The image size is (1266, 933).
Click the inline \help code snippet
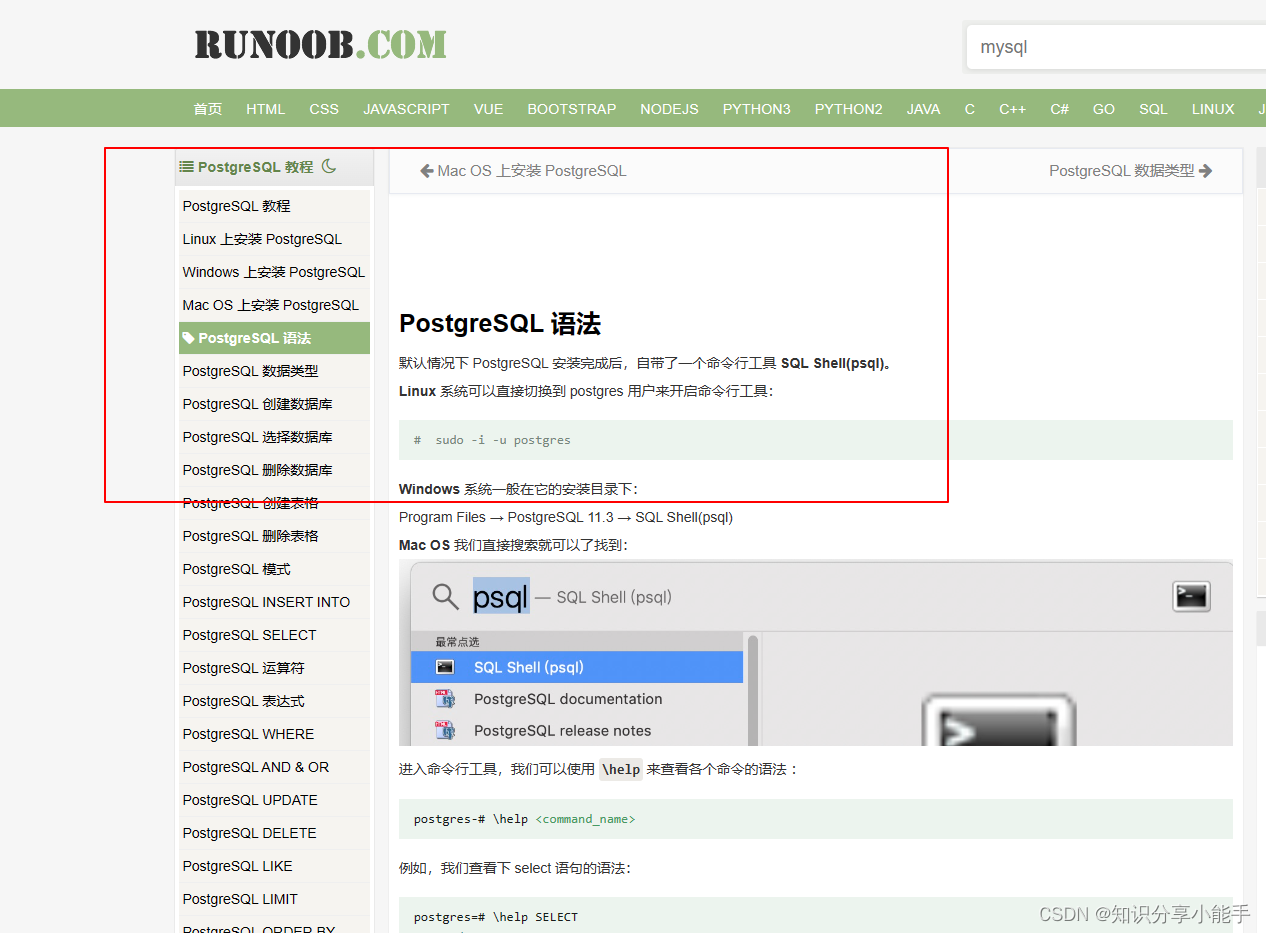(x=620, y=769)
